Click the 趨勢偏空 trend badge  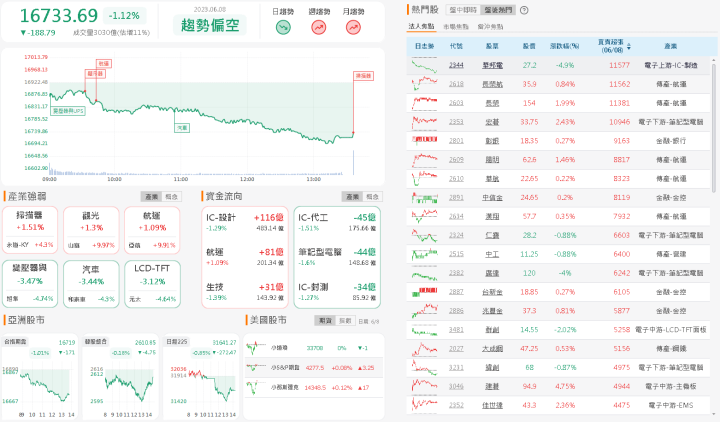(210, 25)
